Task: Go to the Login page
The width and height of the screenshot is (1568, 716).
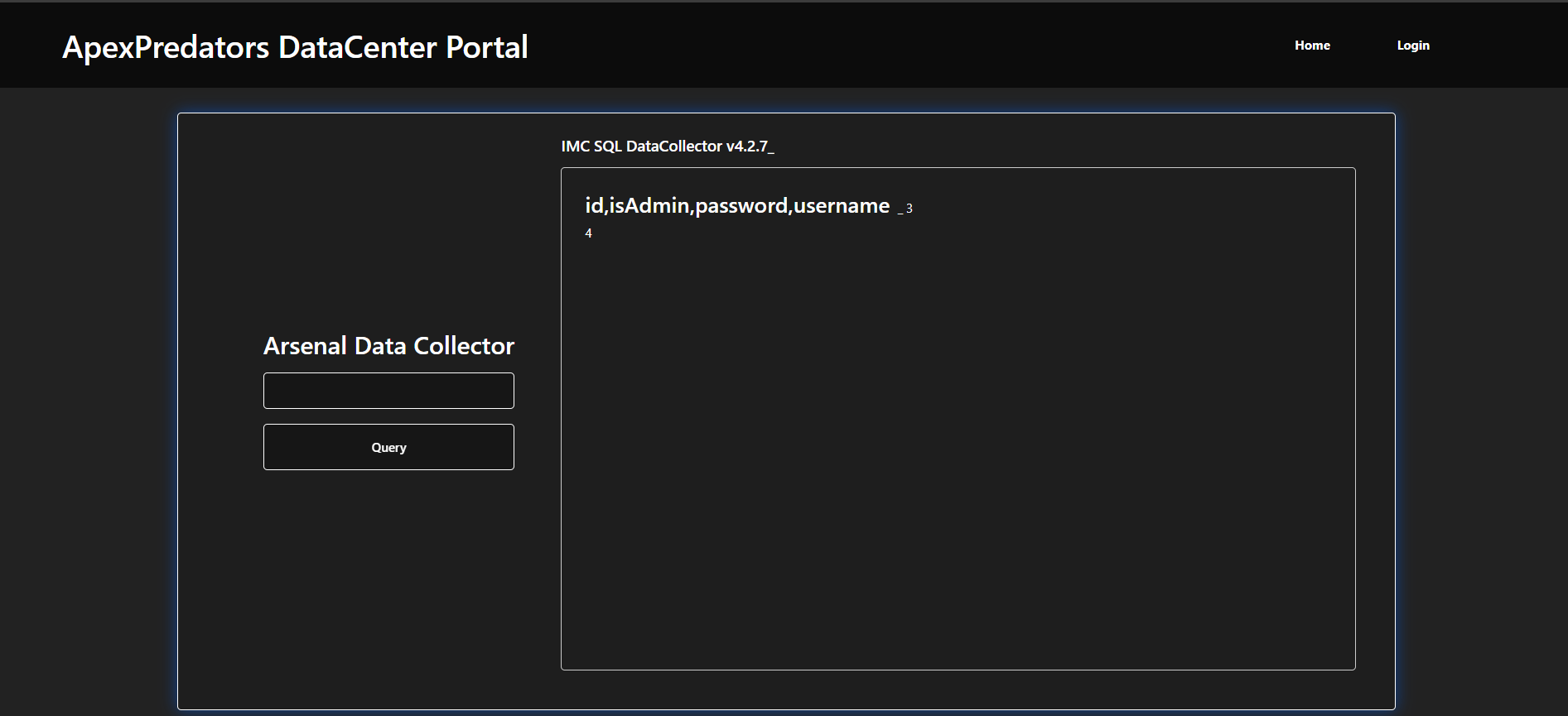Action: pos(1413,46)
